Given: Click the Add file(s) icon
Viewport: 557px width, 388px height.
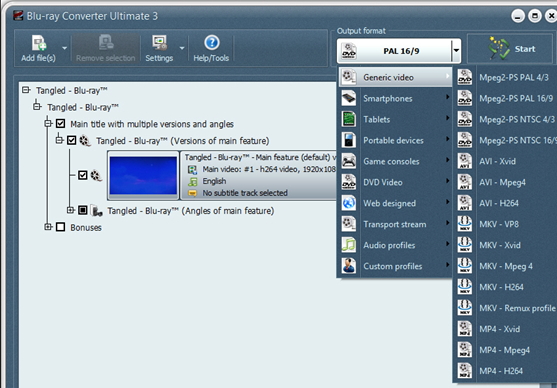Looking at the screenshot, I should point(38,43).
